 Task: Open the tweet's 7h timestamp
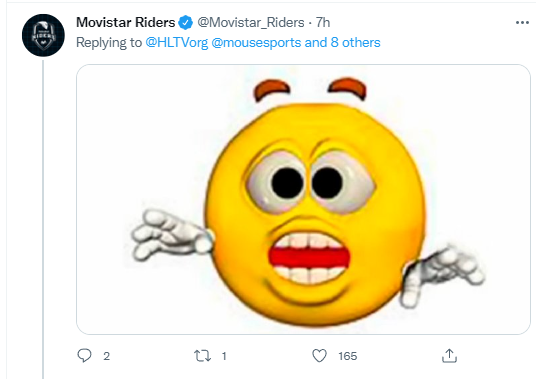click(323, 23)
